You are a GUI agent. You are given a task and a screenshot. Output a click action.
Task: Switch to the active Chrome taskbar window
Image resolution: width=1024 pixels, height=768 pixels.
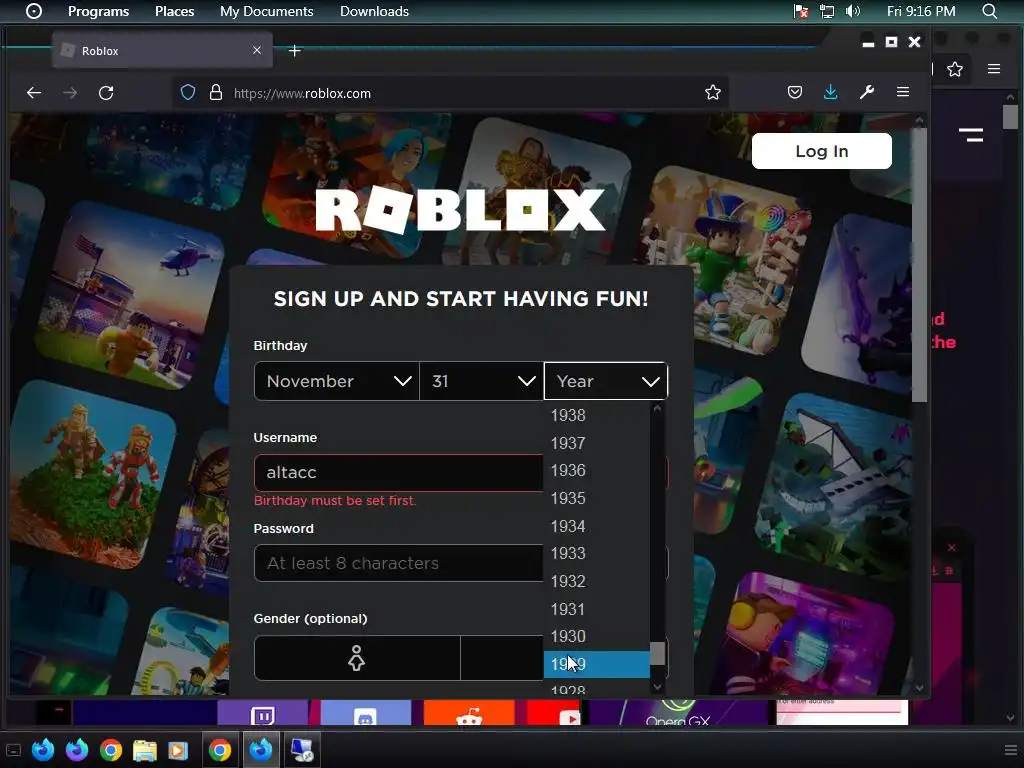pos(220,750)
